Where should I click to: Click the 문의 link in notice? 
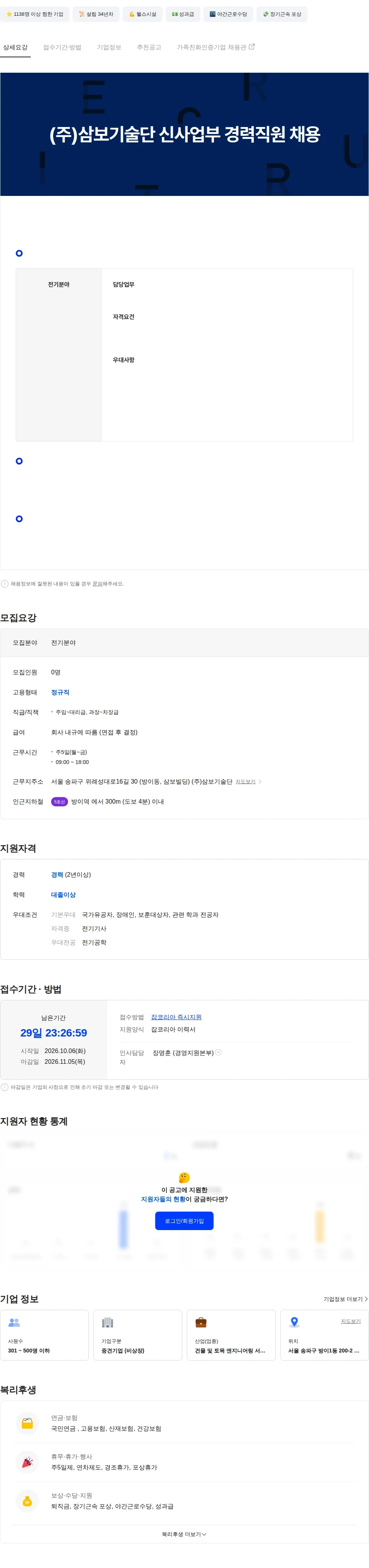(x=97, y=584)
